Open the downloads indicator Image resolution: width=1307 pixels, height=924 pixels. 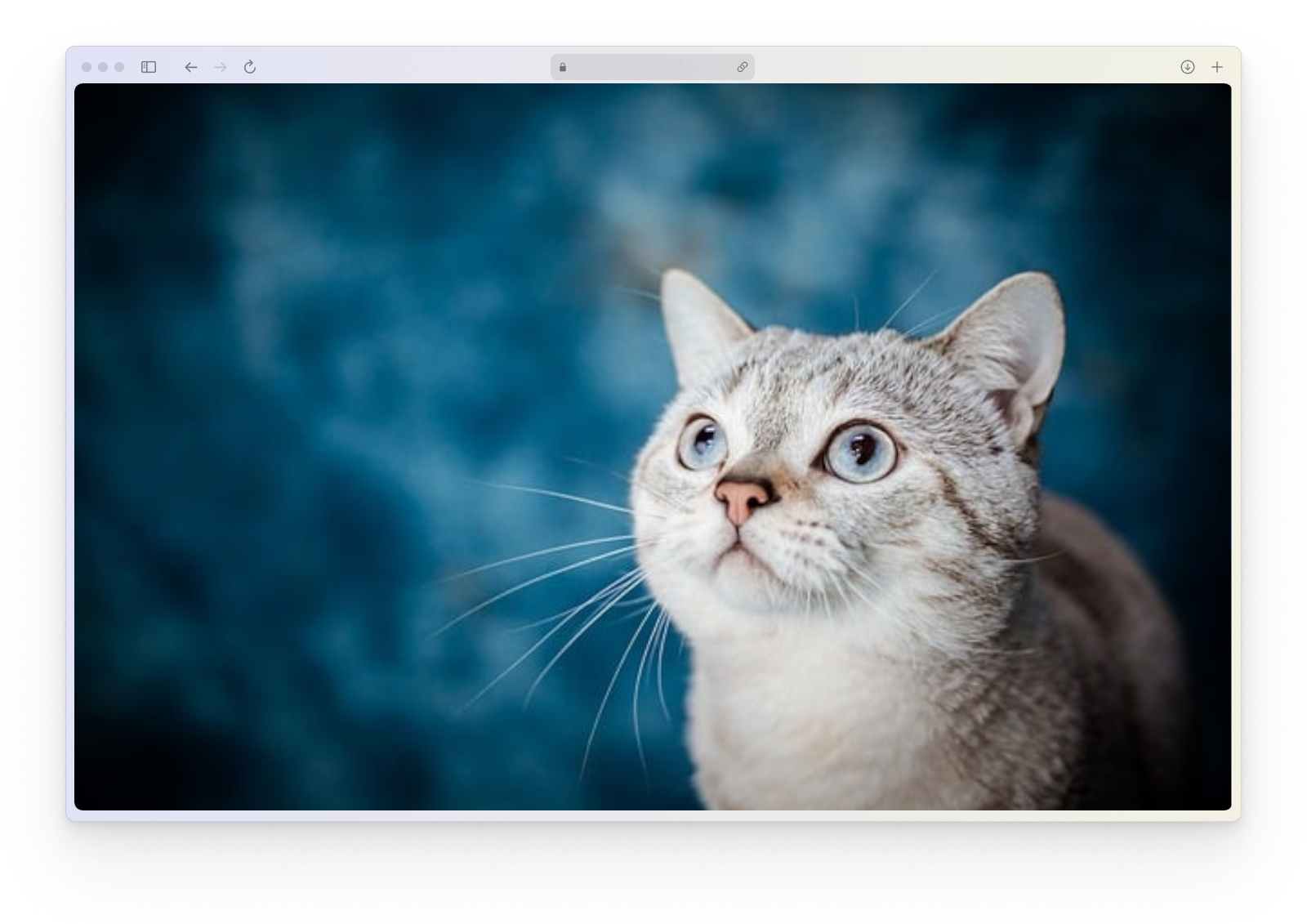click(1187, 68)
